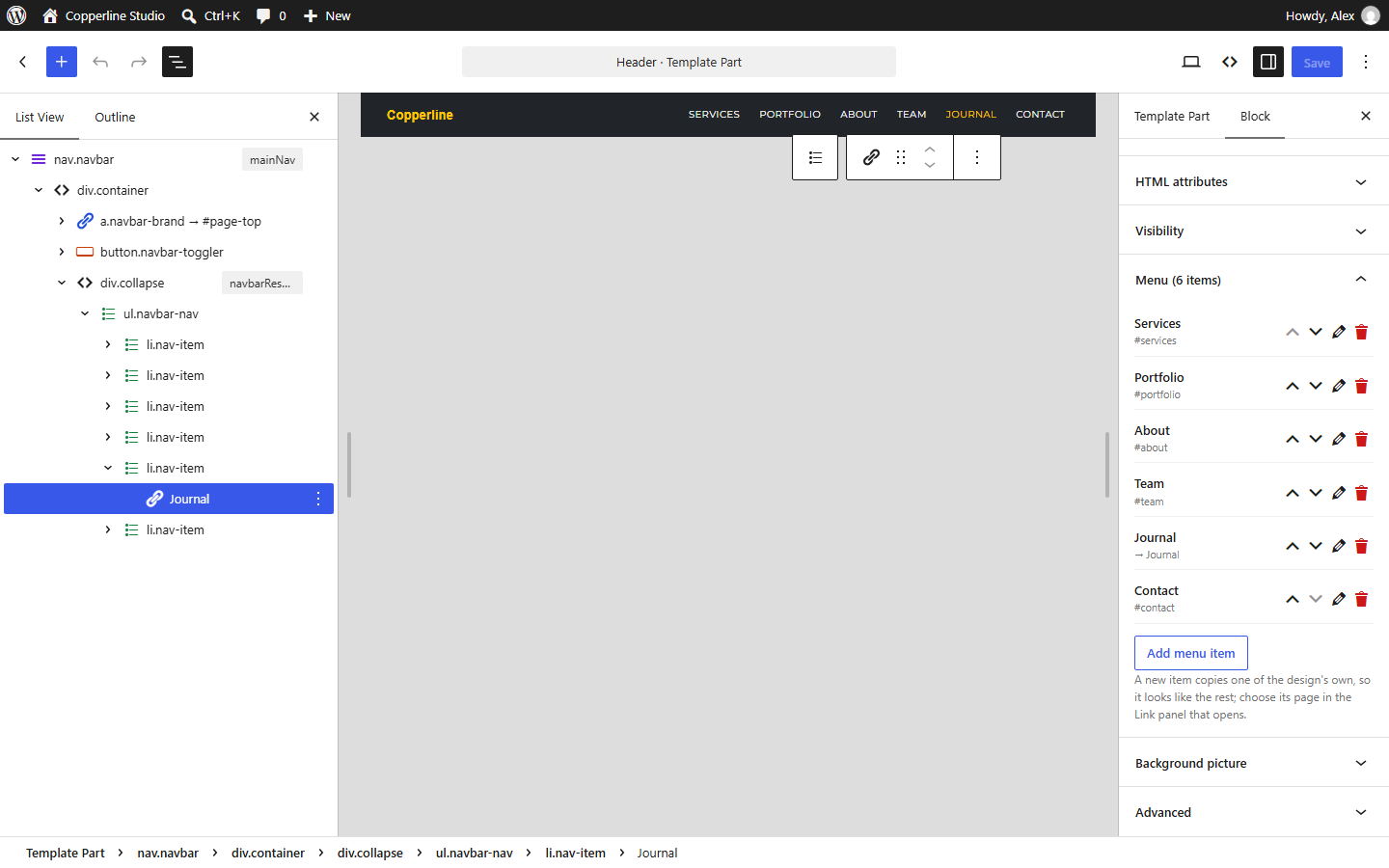Select the List View tab
Viewport: 1389px width, 868px height.
coord(40,117)
